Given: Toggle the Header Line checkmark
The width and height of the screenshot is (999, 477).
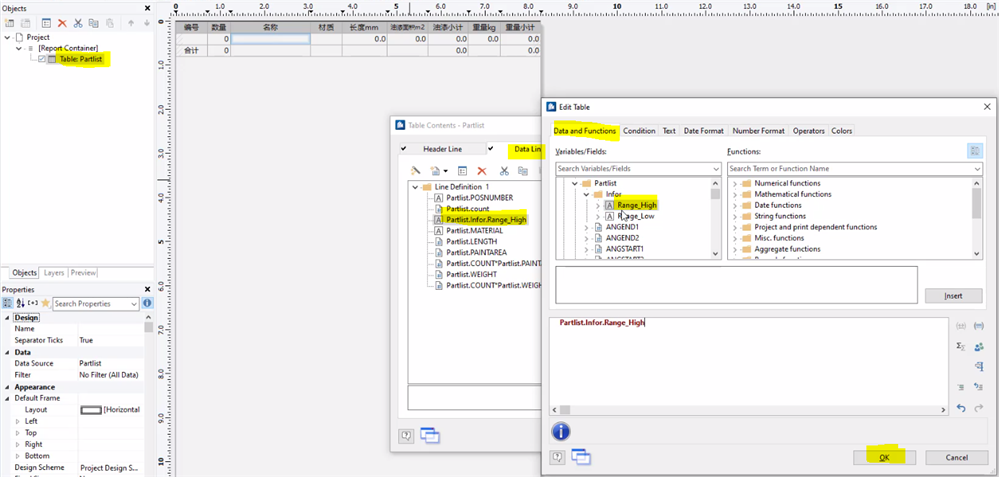Looking at the screenshot, I should pyautogui.click(x=404, y=149).
